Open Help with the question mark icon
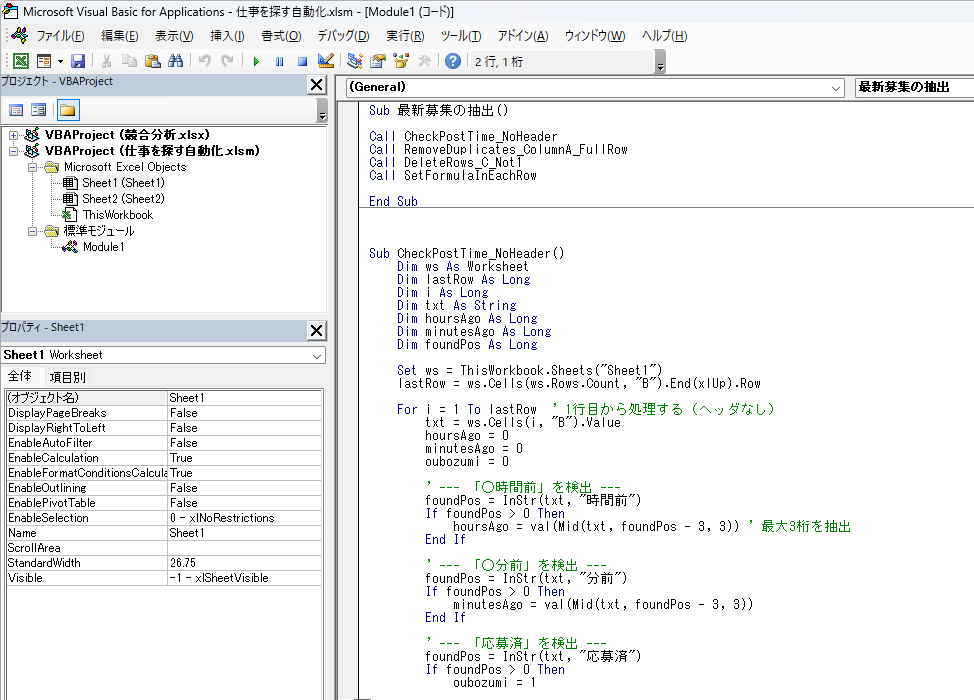974x700 pixels. coord(453,61)
